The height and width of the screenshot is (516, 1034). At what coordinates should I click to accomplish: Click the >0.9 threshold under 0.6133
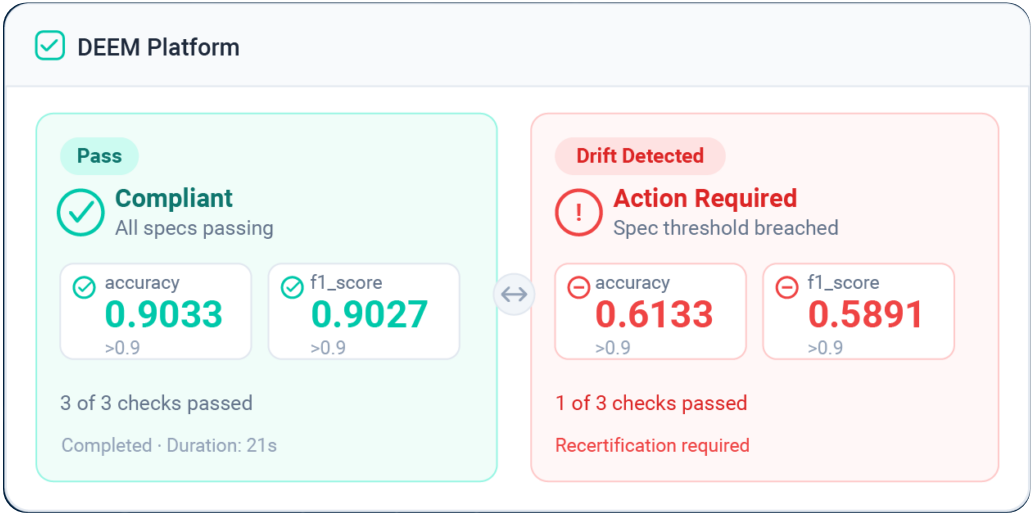point(613,348)
